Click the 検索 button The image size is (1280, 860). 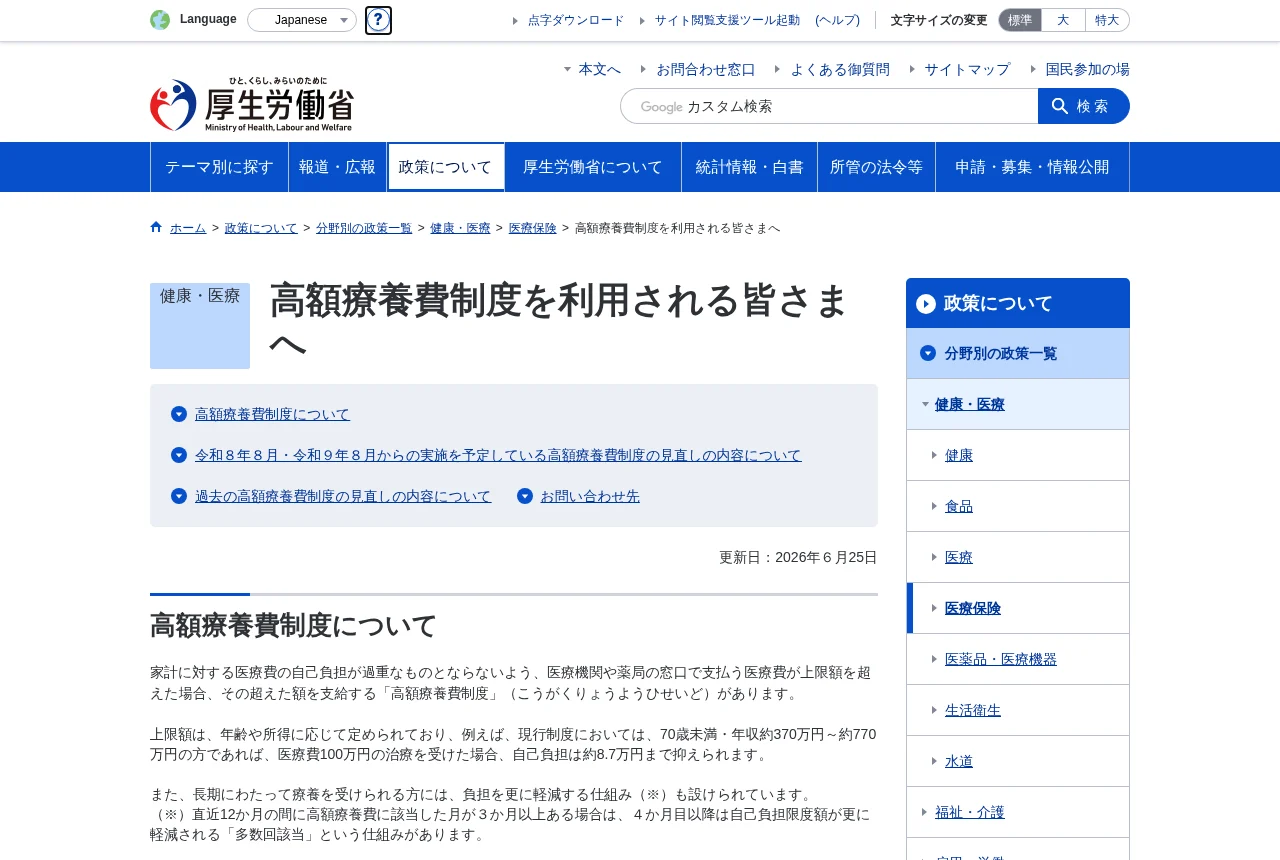[1084, 106]
